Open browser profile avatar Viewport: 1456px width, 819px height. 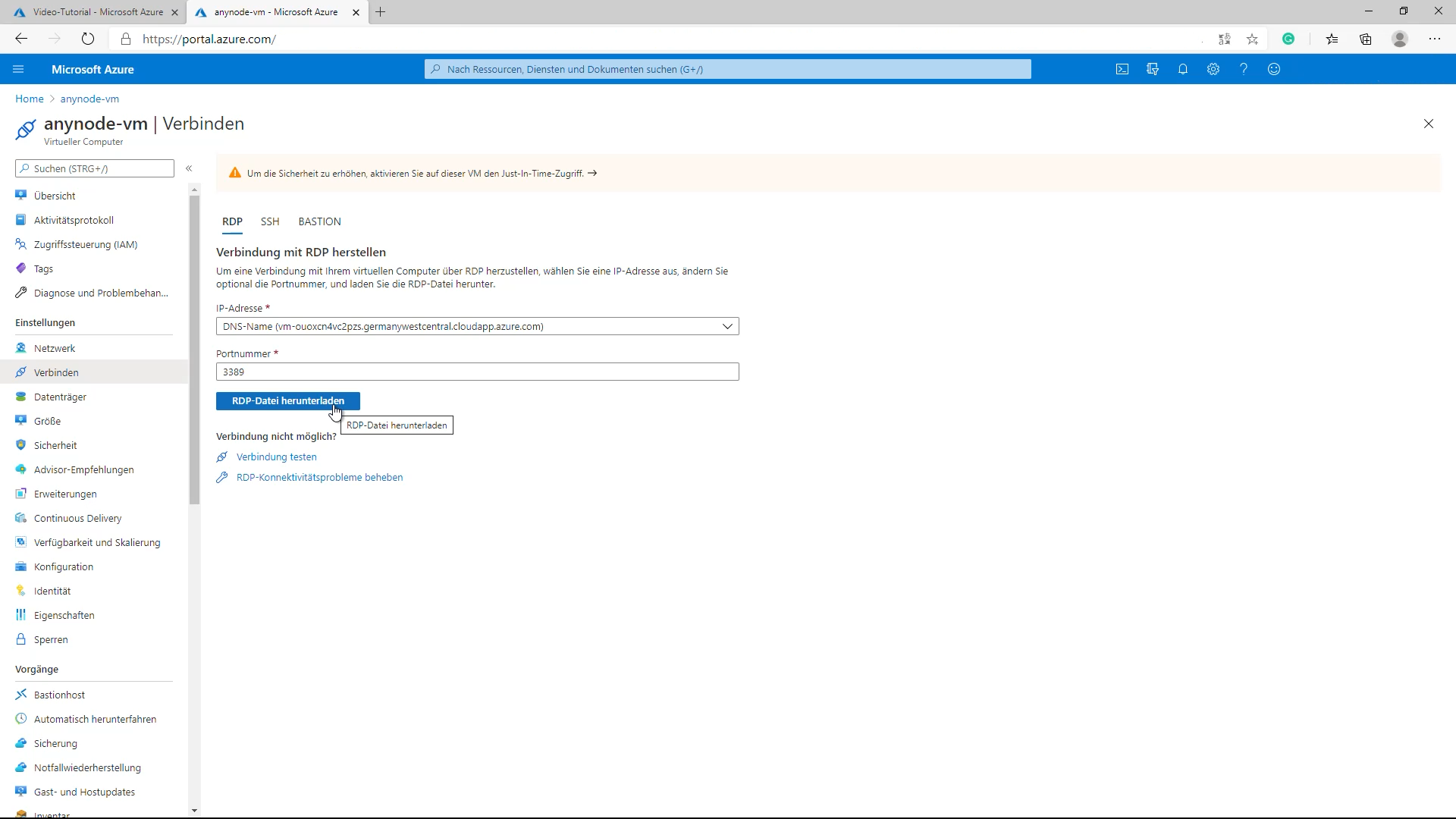pos(1400,39)
